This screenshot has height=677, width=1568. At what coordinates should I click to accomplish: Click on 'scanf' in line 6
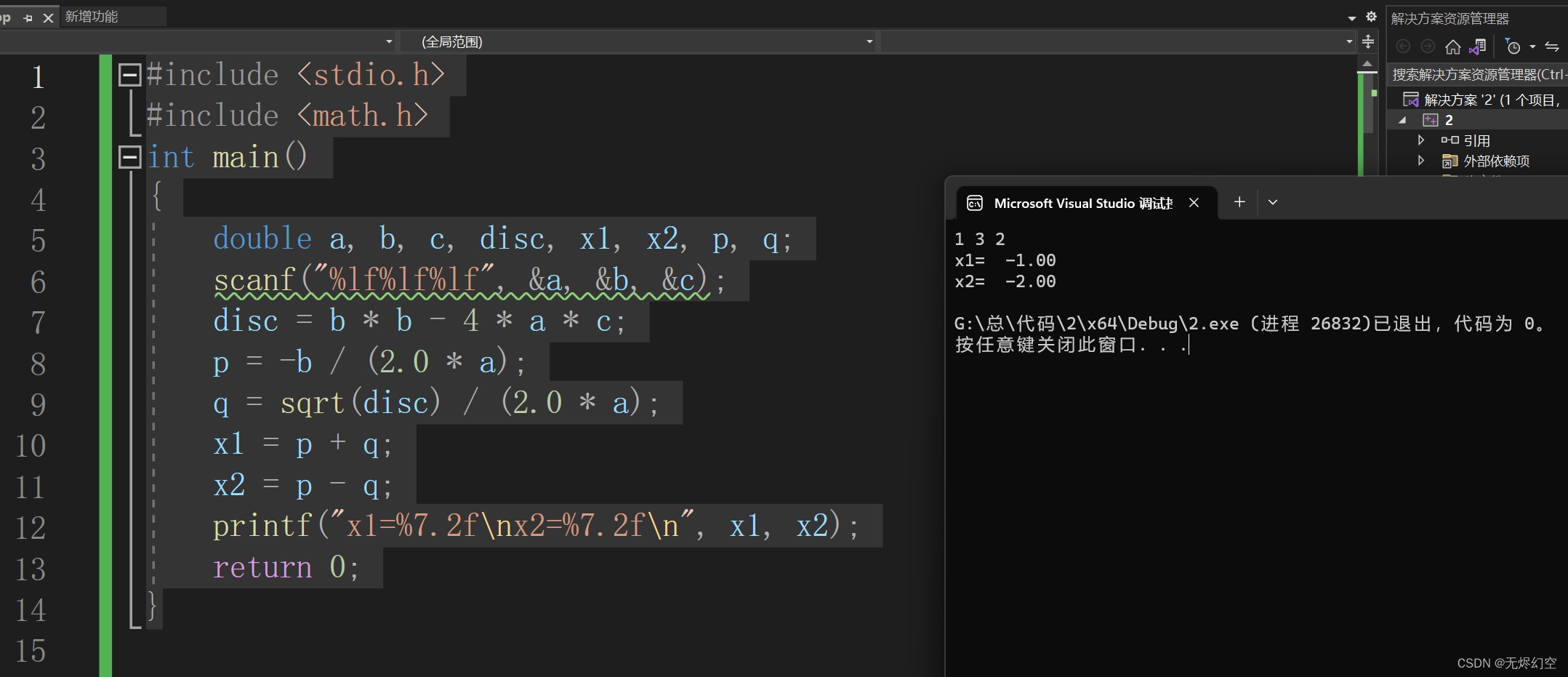[254, 280]
